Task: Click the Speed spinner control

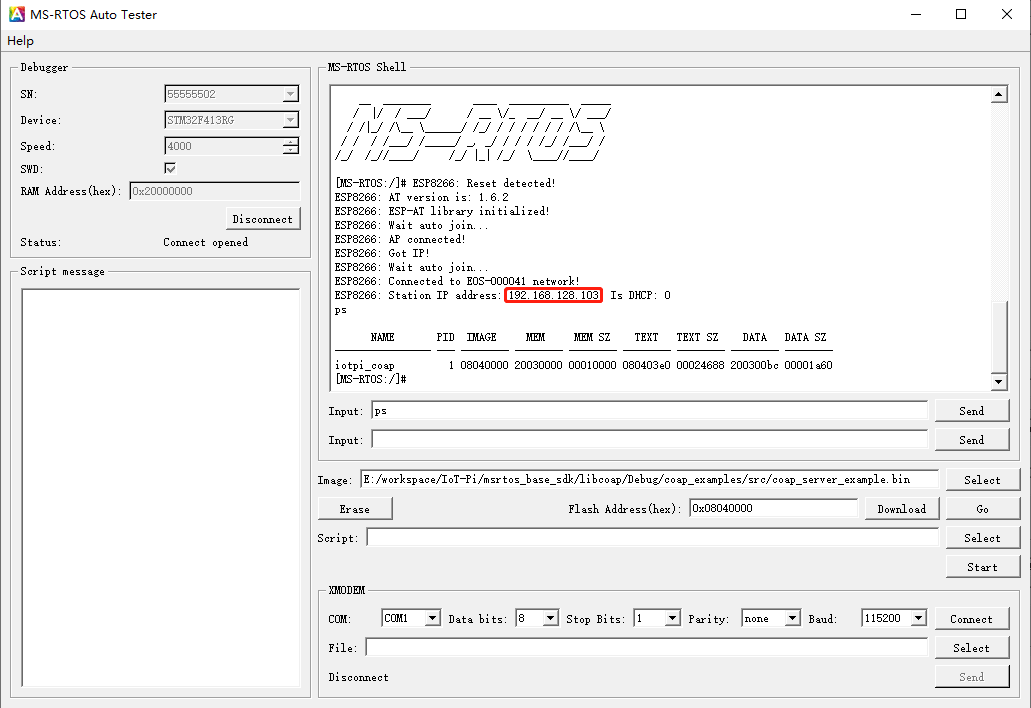Action: (x=290, y=146)
